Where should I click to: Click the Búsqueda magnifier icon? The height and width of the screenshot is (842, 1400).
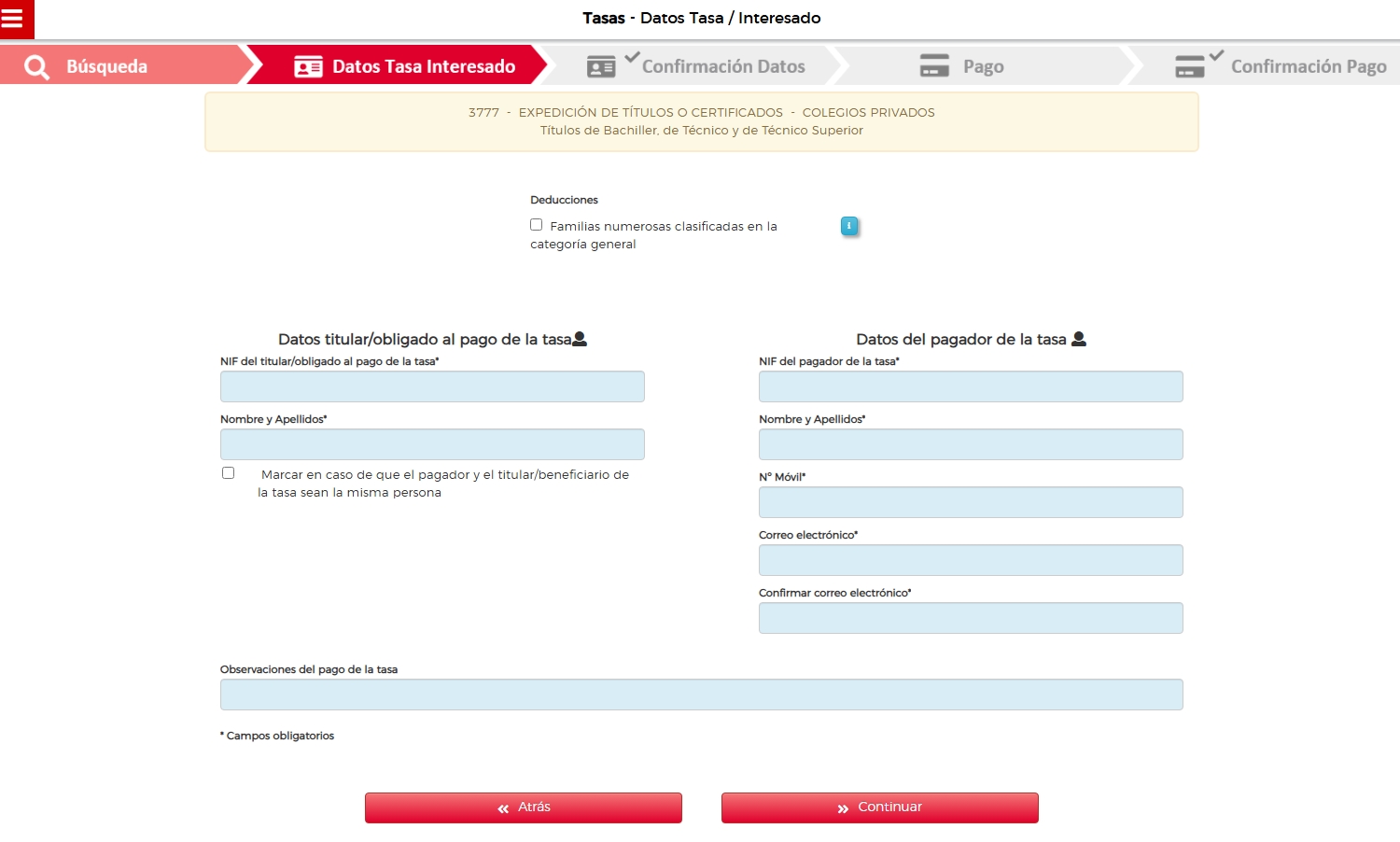(x=37, y=67)
